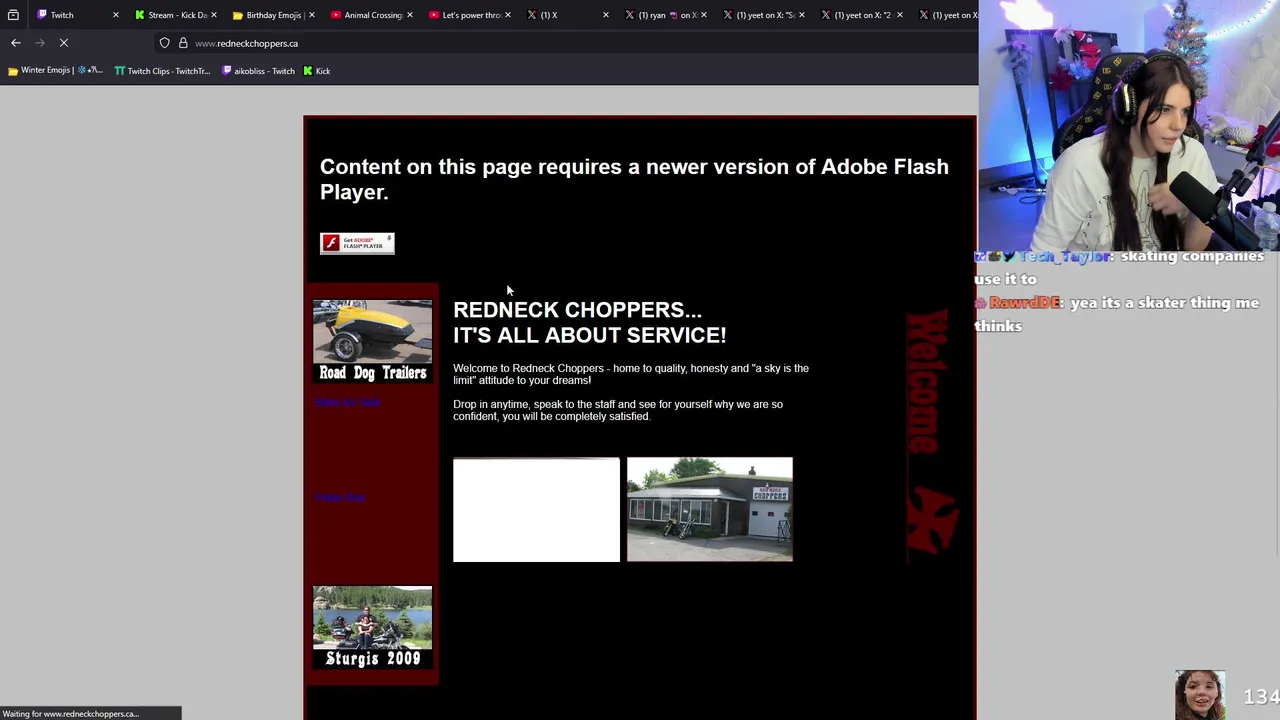The width and height of the screenshot is (1280, 720).
Task: Close the first 'yeet on X' tab
Action: [802, 15]
